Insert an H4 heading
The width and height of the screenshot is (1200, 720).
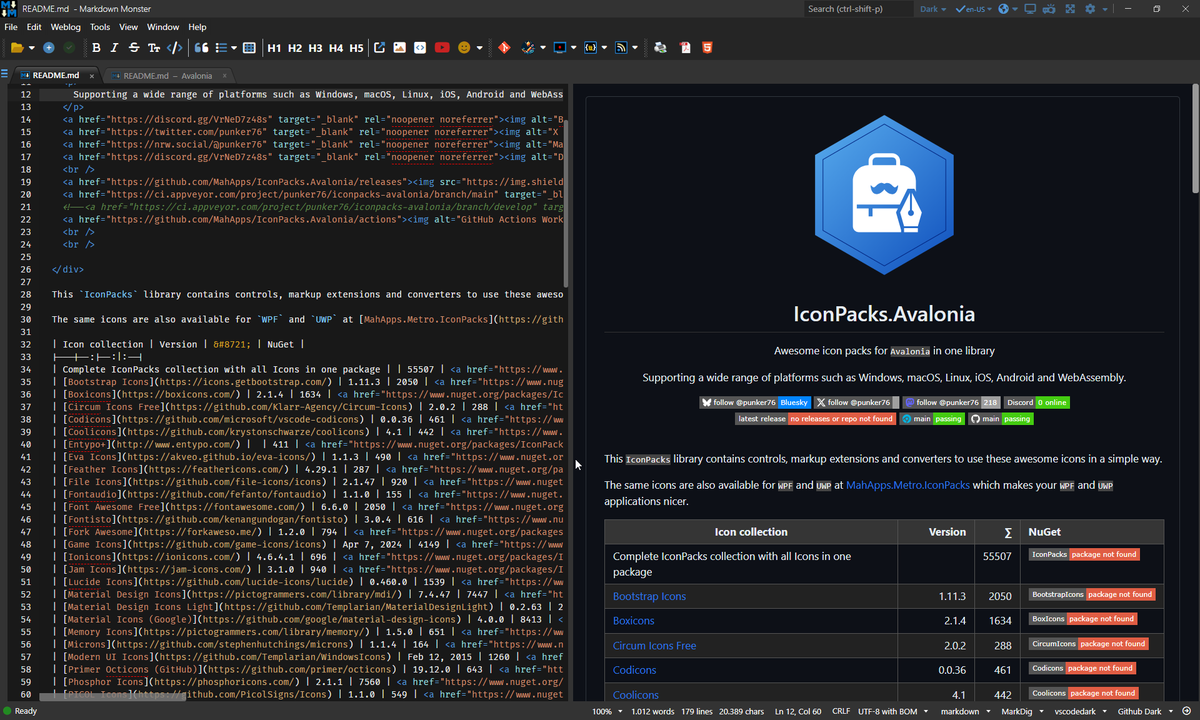tap(336, 47)
